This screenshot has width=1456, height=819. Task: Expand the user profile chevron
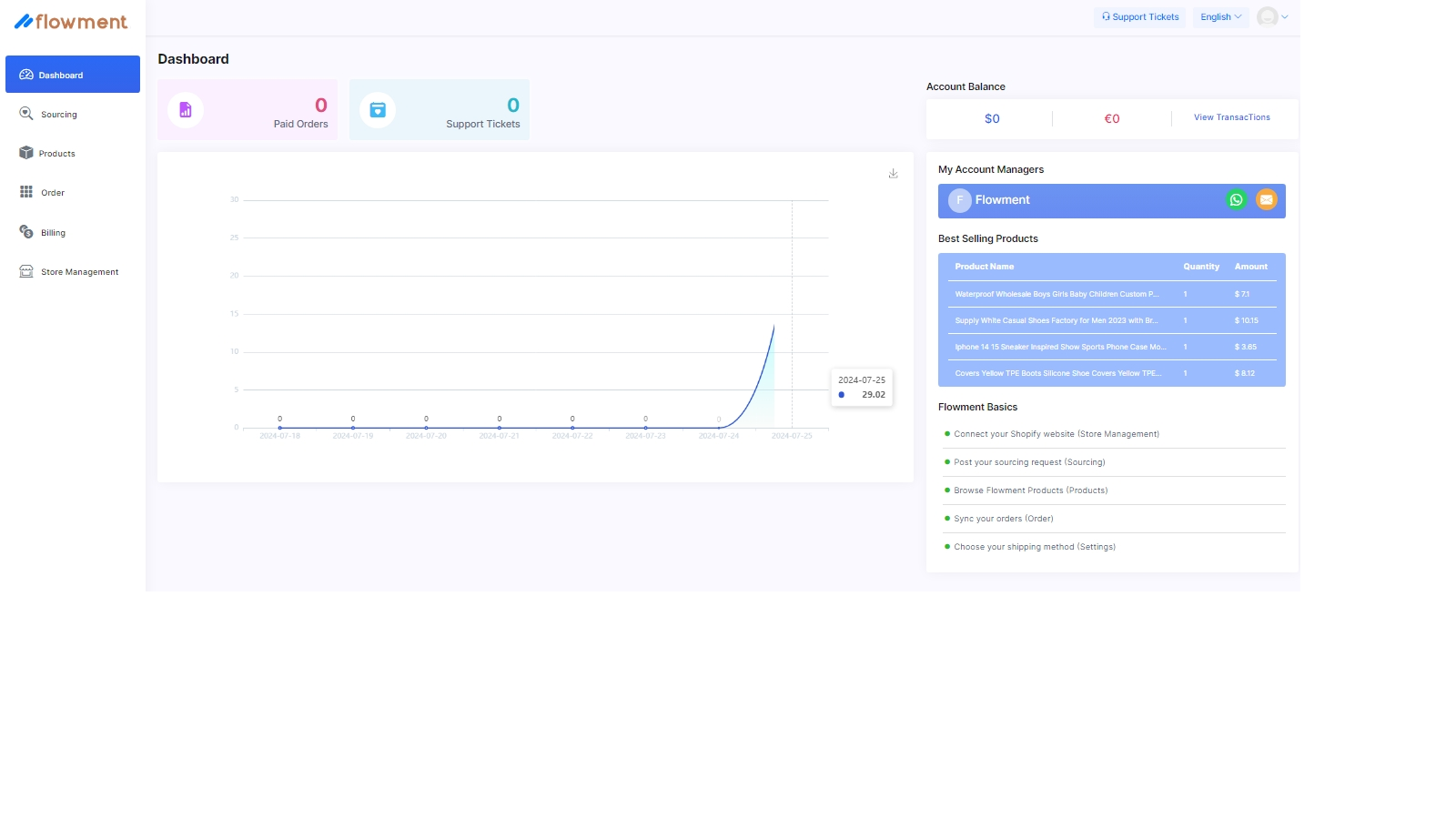1285,17
